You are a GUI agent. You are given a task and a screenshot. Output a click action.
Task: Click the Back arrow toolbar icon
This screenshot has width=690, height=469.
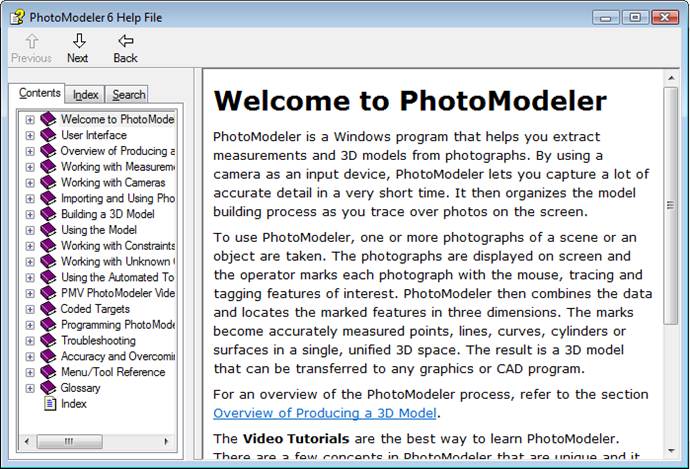point(125,41)
